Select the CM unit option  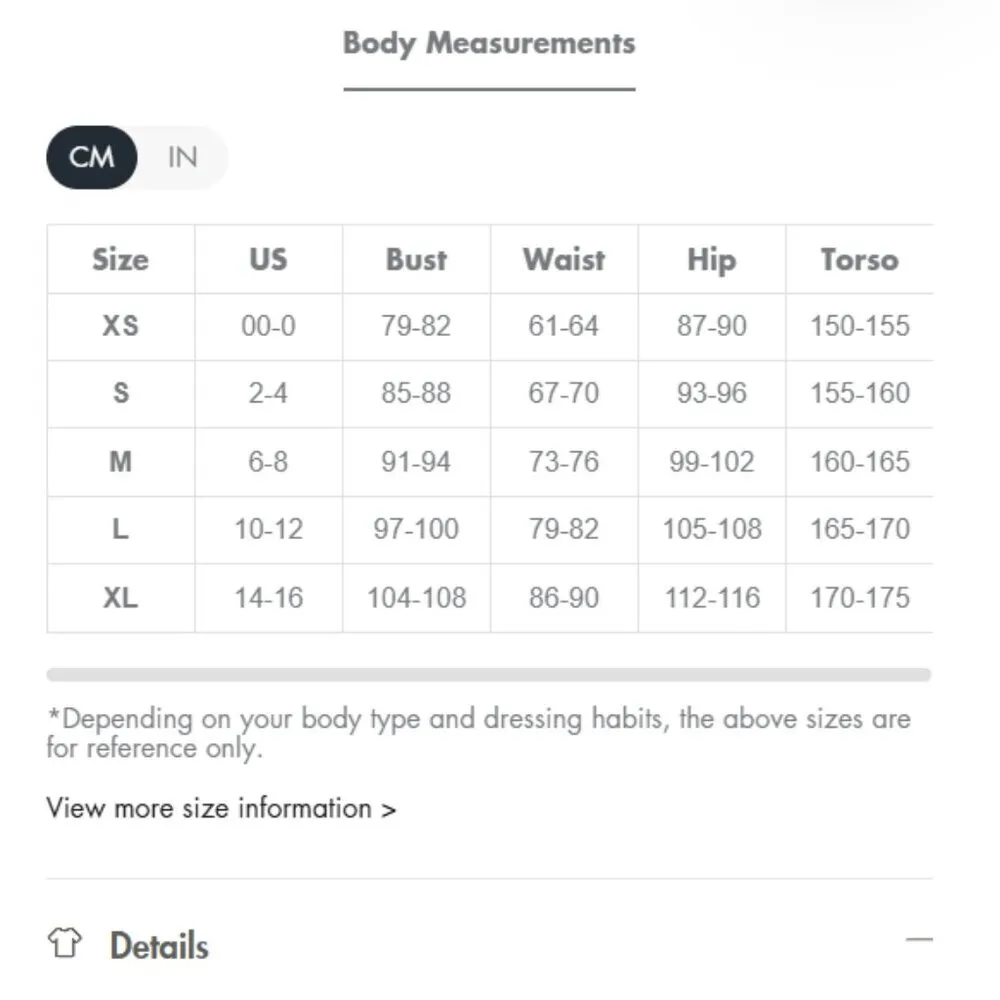point(92,158)
